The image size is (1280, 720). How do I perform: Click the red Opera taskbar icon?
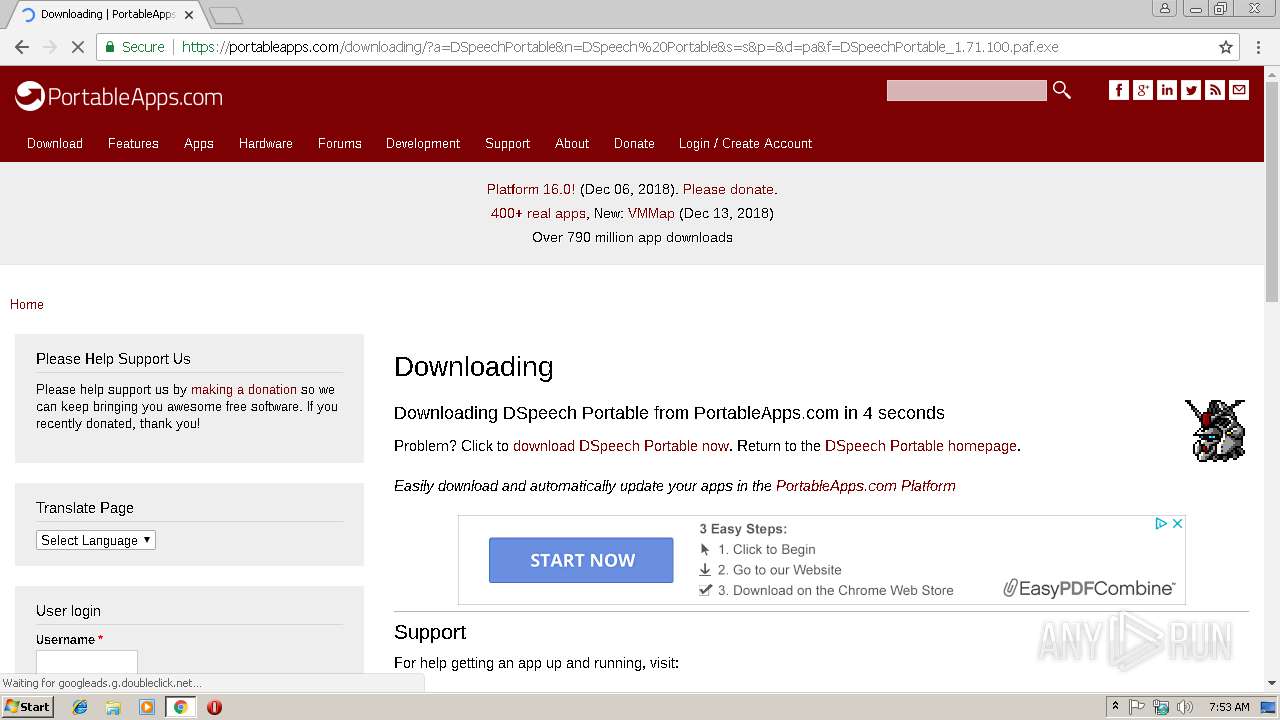pos(214,707)
